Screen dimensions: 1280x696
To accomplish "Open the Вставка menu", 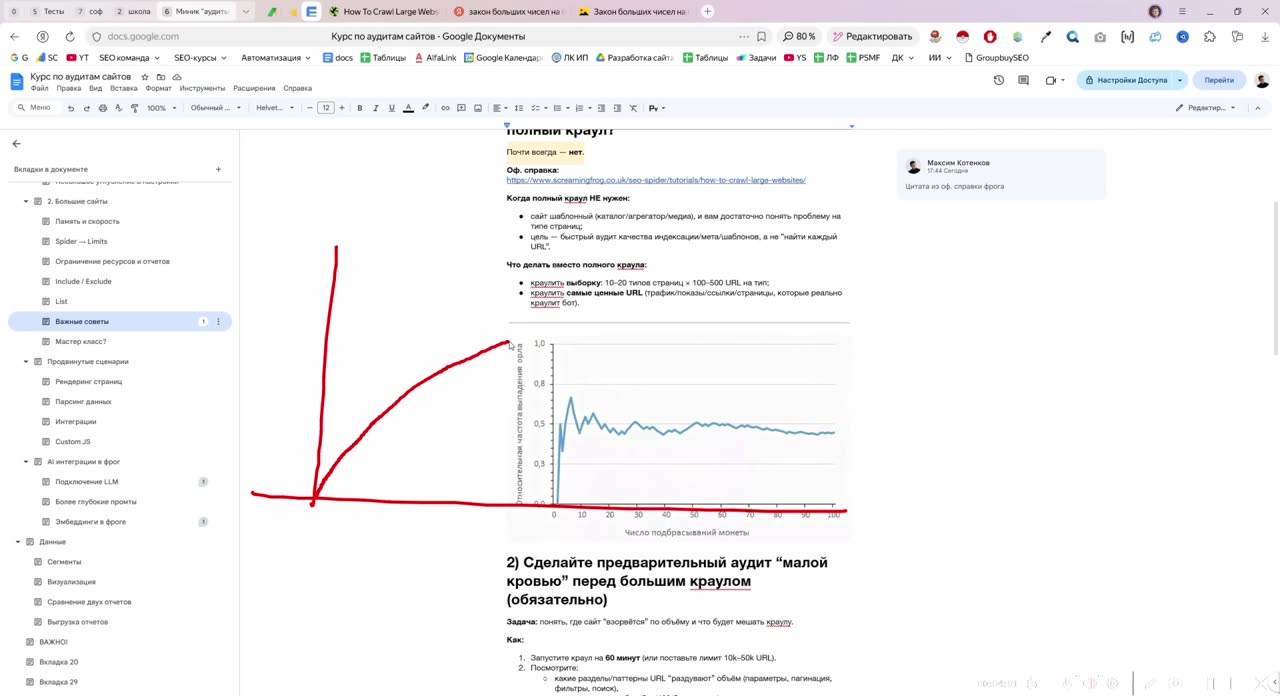I will tap(124, 88).
